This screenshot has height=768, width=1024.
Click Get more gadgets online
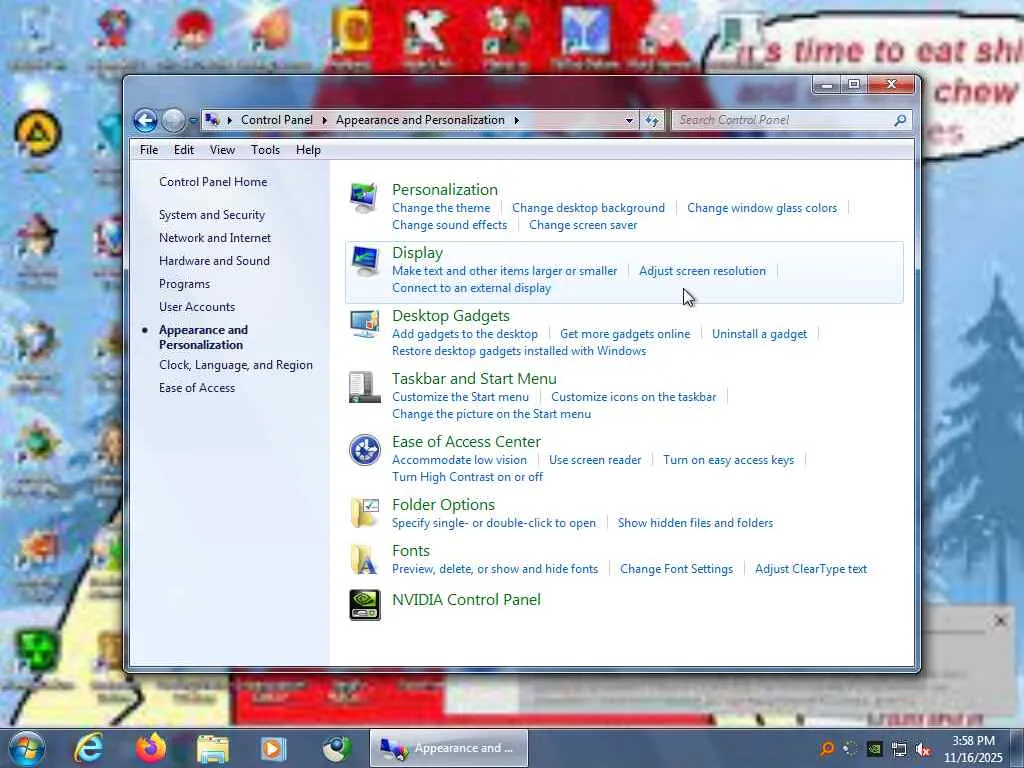625,334
